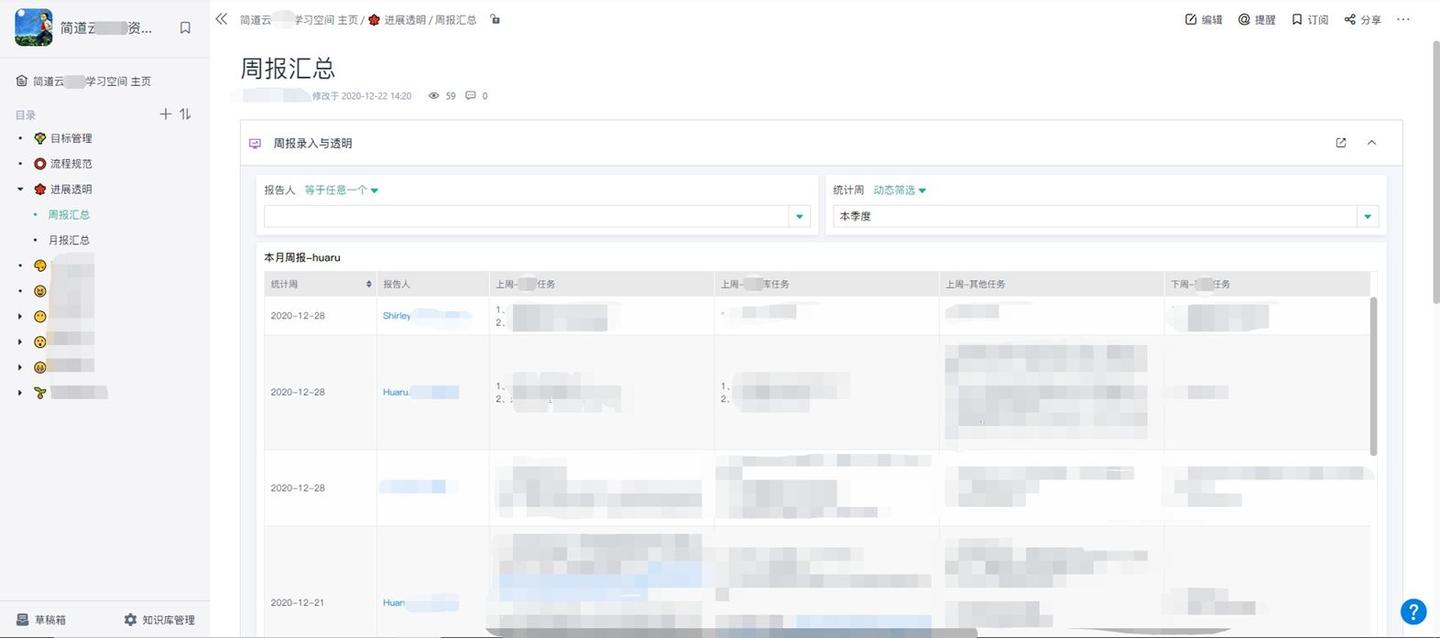Click the Huaru reporter link
The width and height of the screenshot is (1440, 638).
(x=396, y=392)
